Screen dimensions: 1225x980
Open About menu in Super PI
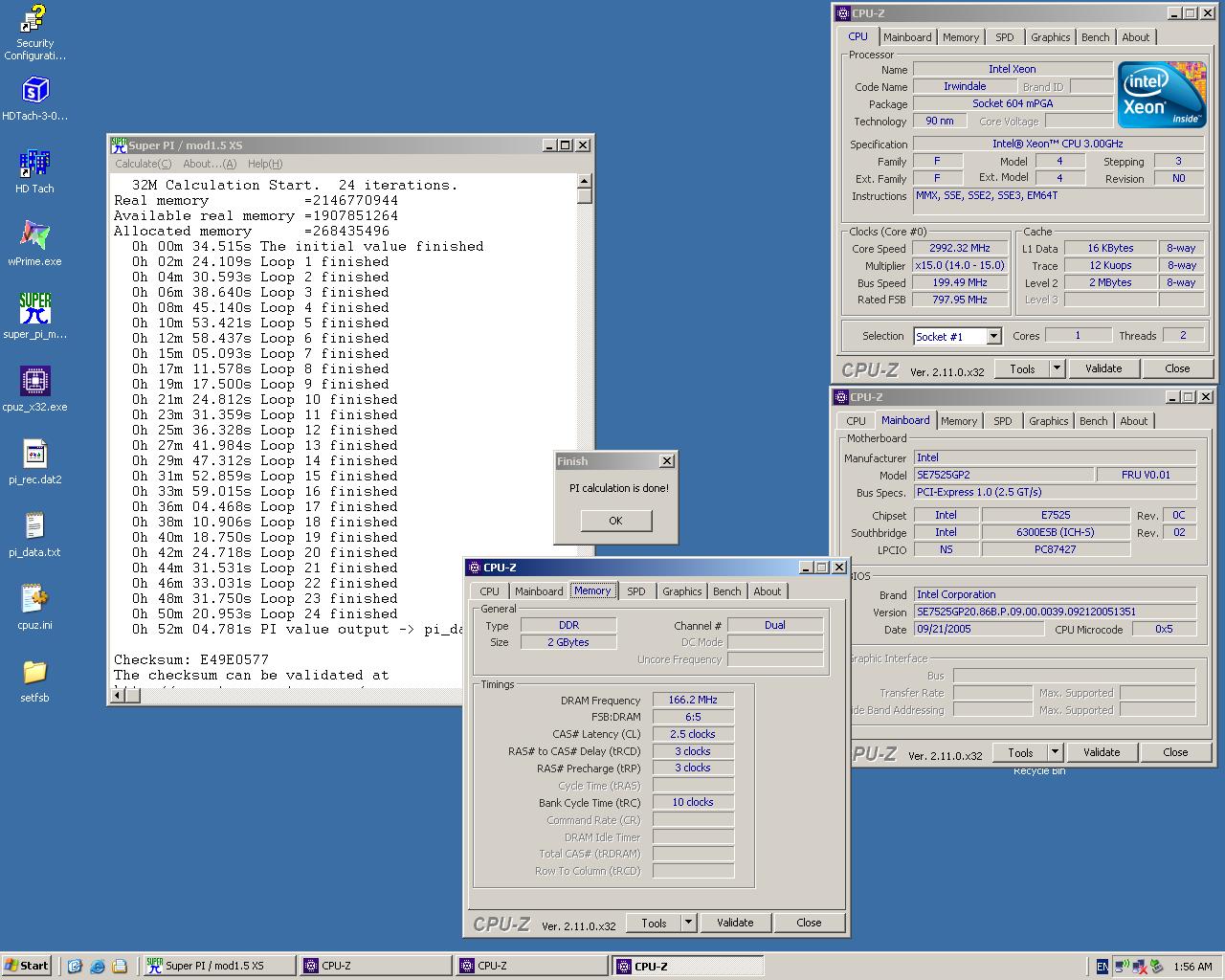pyautogui.click(x=210, y=164)
